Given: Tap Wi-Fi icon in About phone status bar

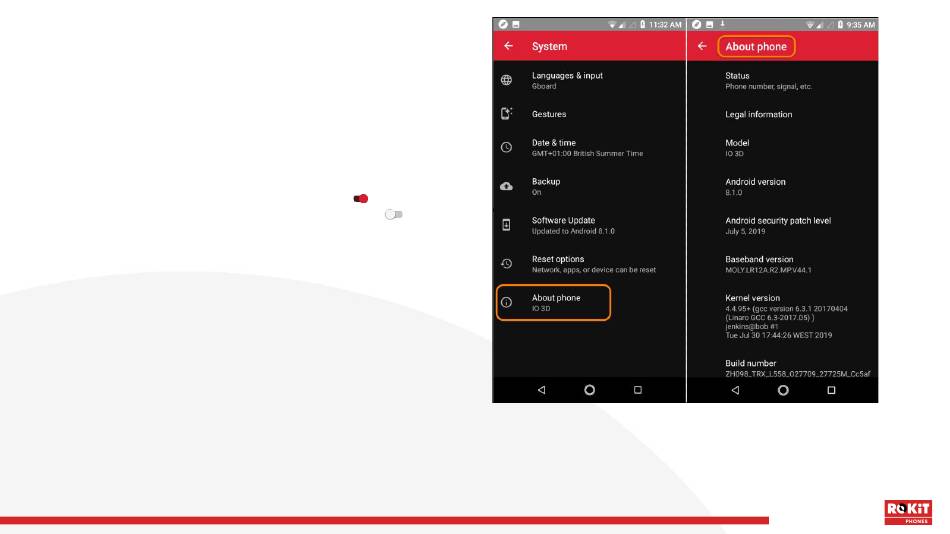Looking at the screenshot, I should pyautogui.click(x=810, y=25).
